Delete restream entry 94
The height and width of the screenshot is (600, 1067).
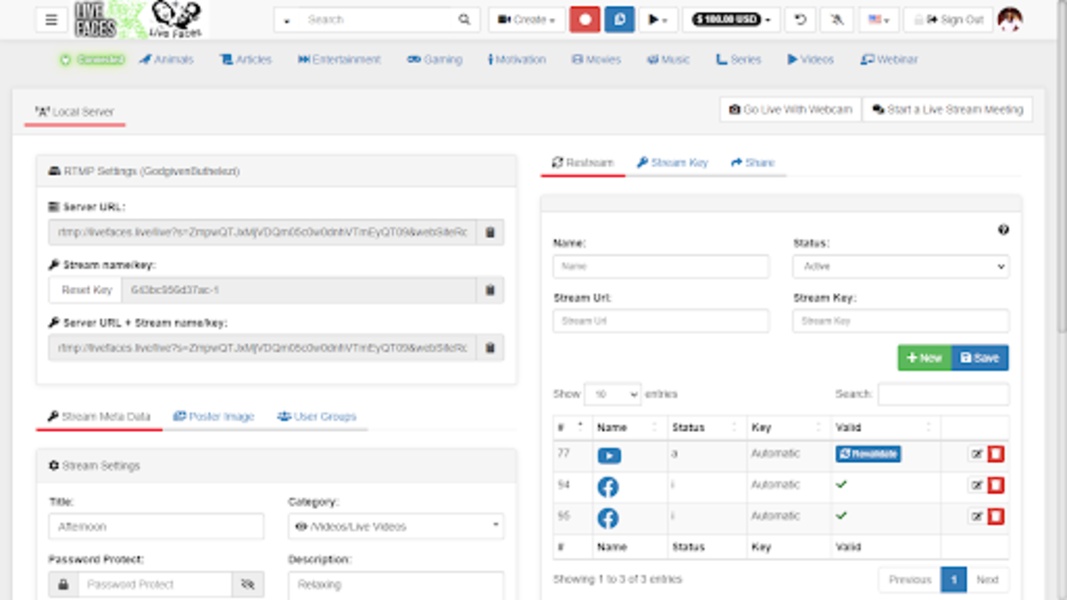[x=996, y=485]
